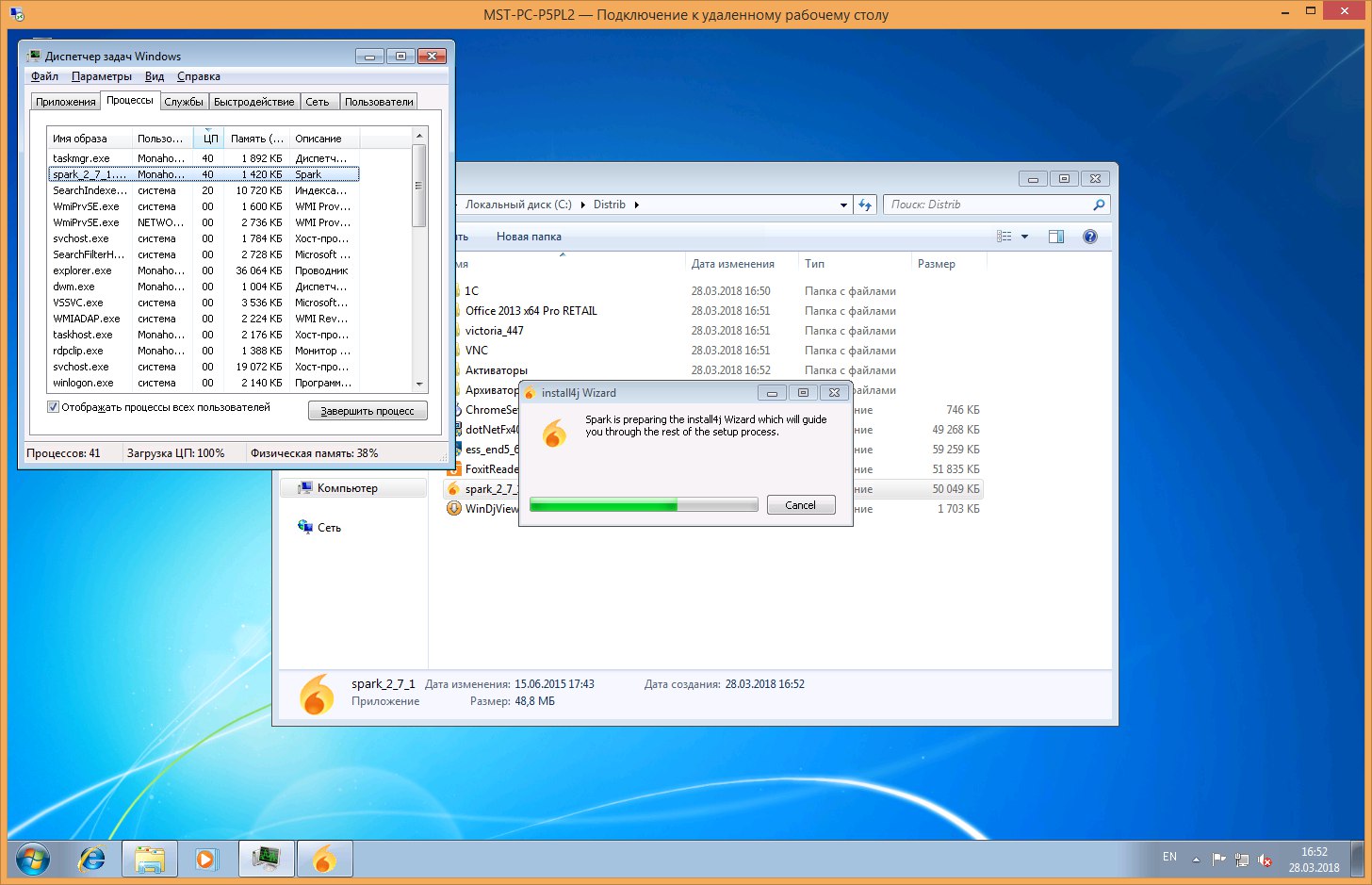Switch to the Быстродействие tab

click(x=254, y=102)
